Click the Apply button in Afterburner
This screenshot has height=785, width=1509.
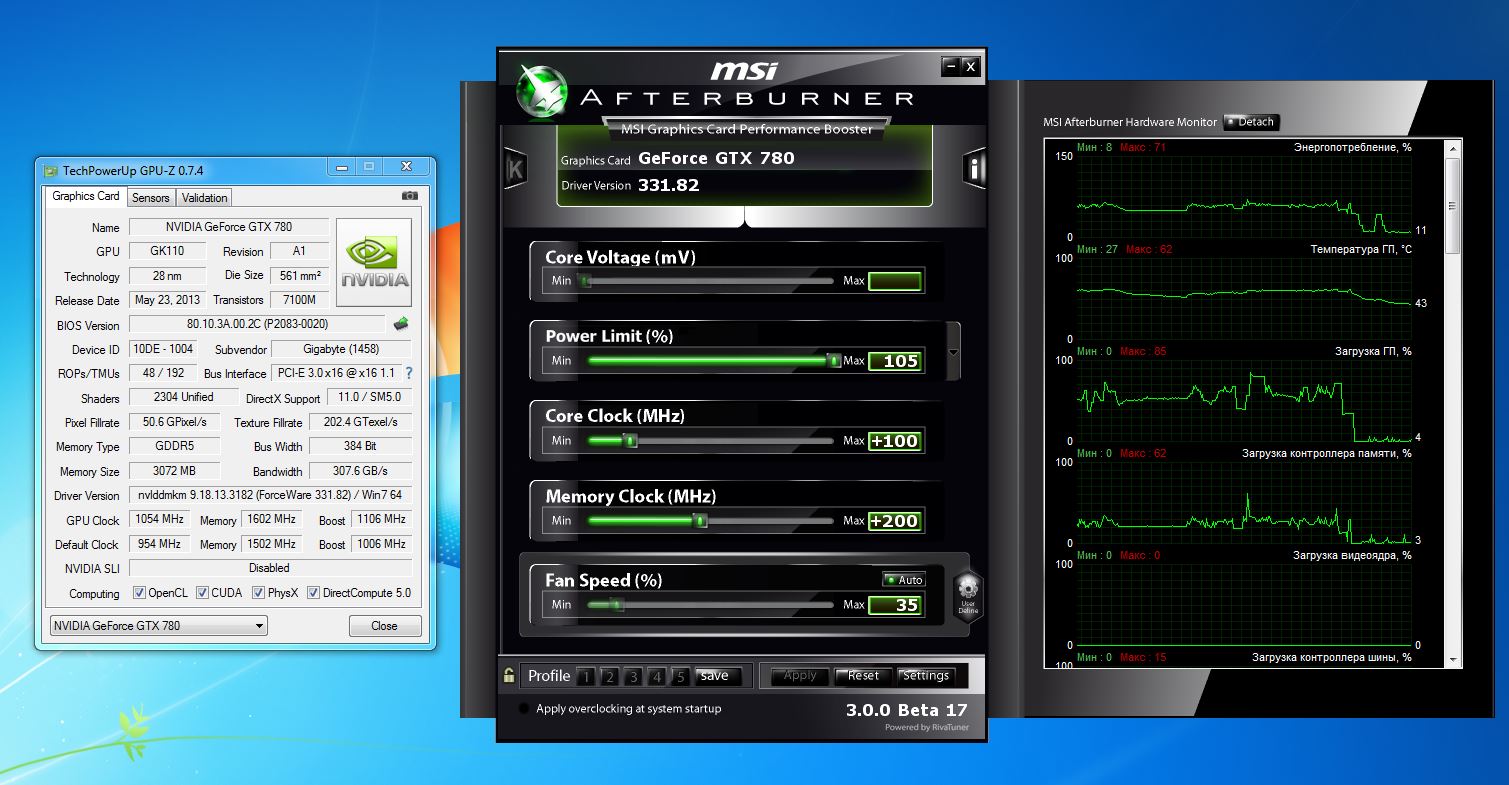coord(800,676)
